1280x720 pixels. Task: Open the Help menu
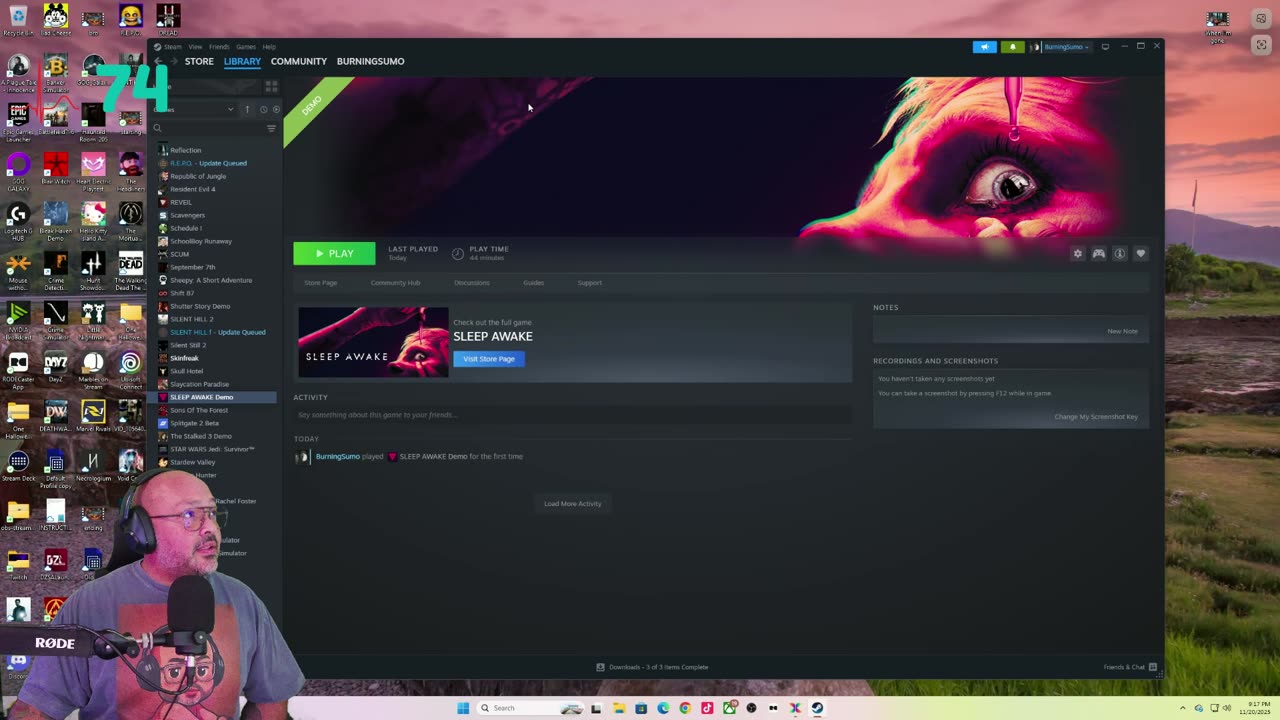pos(269,47)
